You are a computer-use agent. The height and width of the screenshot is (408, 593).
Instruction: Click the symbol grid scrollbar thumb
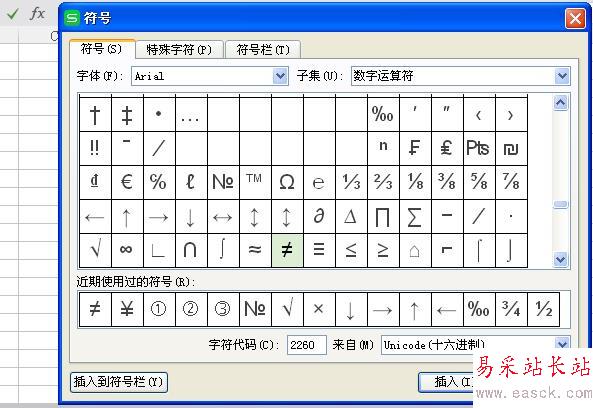point(560,204)
